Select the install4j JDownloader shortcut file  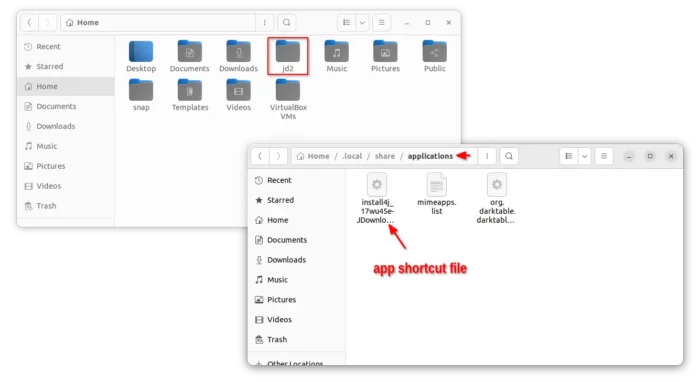pos(377,199)
